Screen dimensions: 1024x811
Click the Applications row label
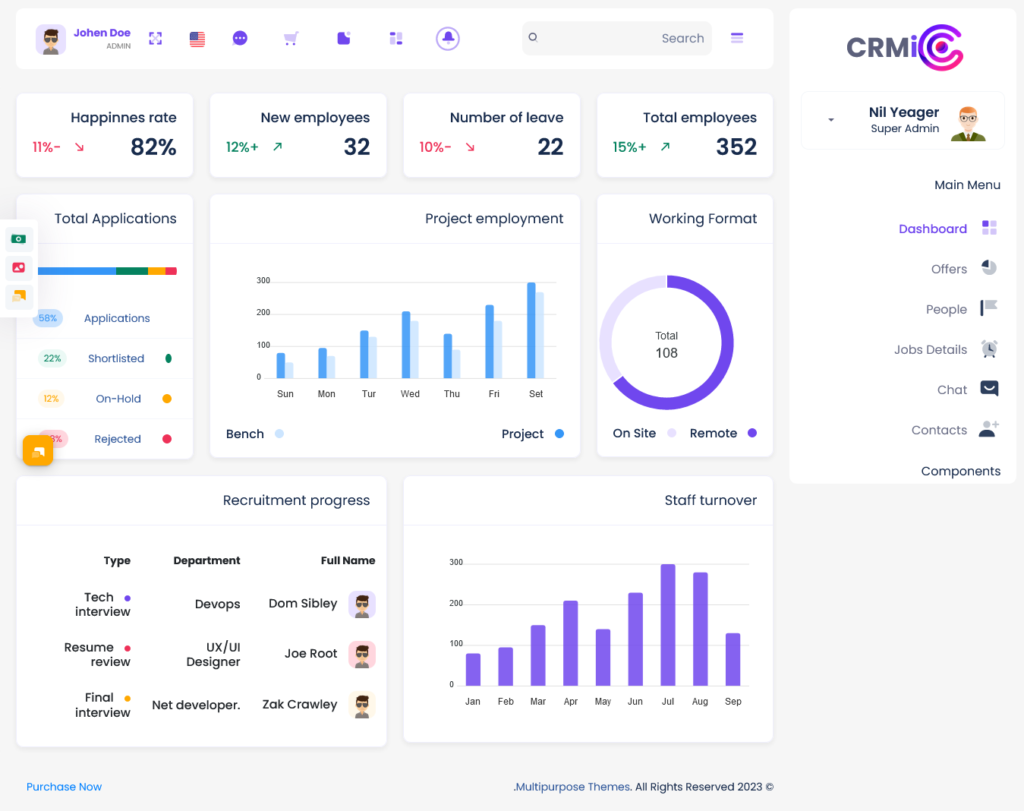[x=117, y=318]
